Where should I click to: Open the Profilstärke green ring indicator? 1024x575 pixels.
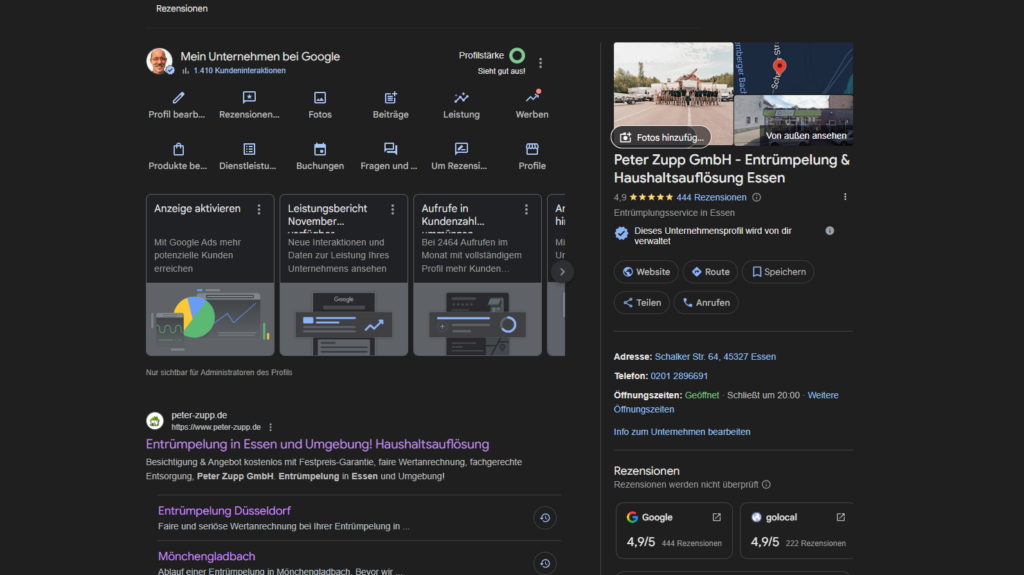[x=517, y=56]
